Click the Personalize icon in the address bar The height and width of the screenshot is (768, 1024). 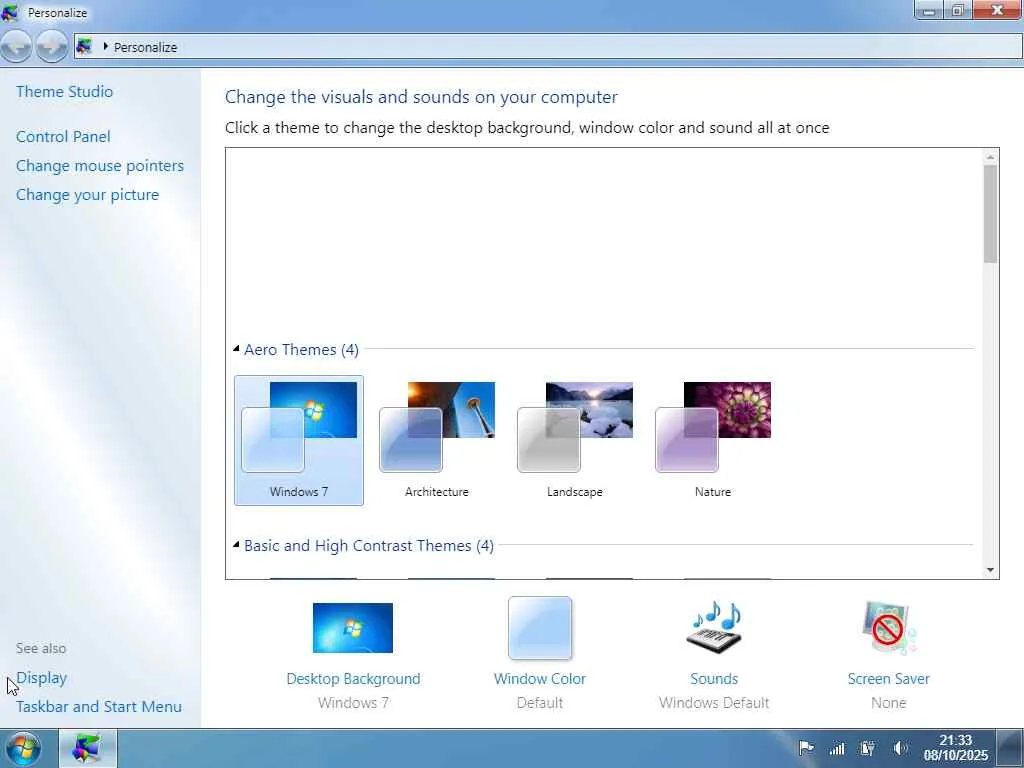[84, 46]
